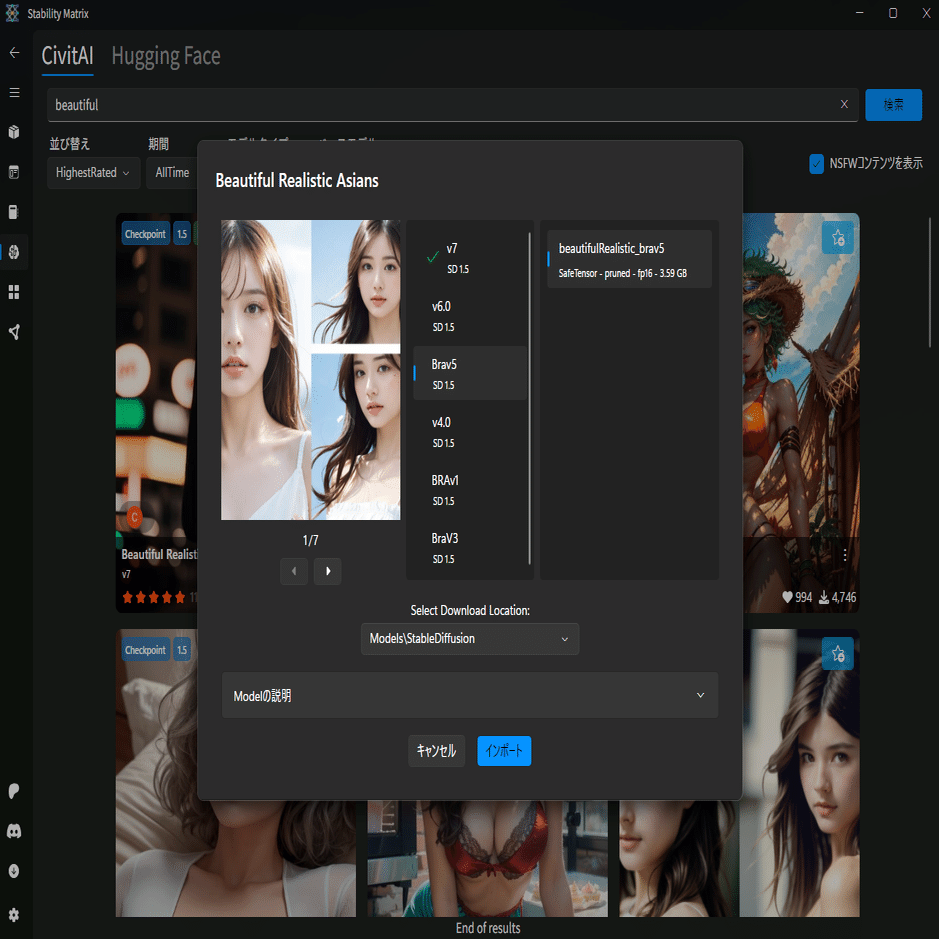Select version v4.0 in the list
939x939 pixels.
[x=470, y=432]
